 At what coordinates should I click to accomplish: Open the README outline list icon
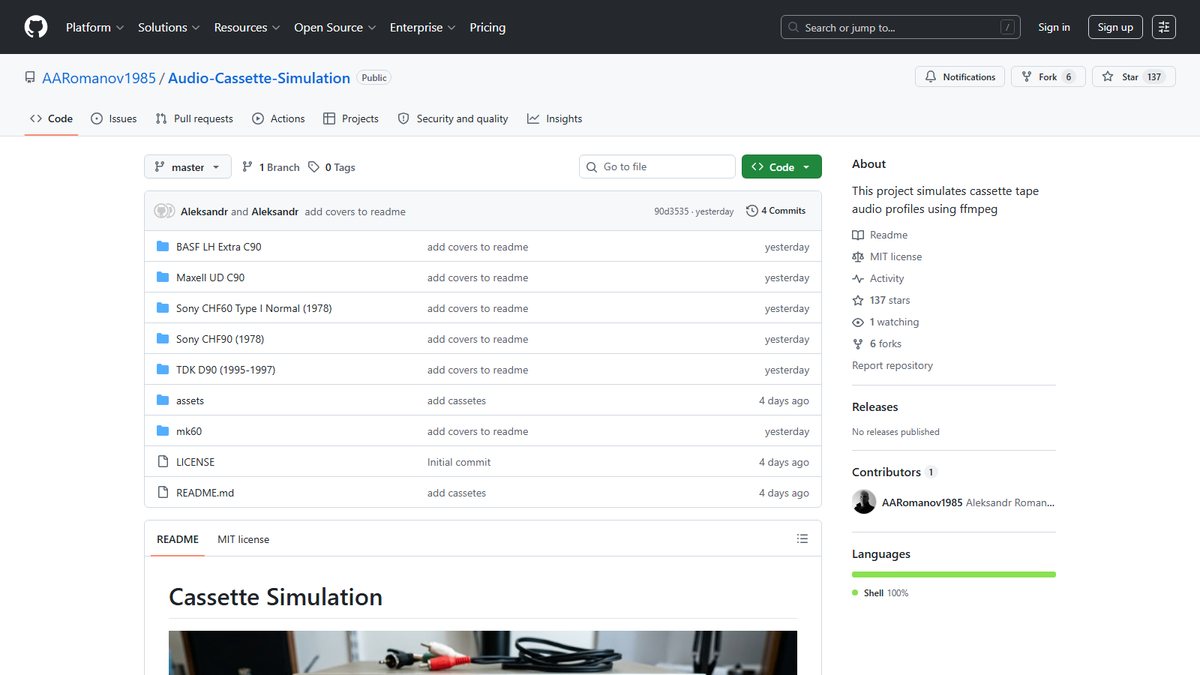[x=802, y=539]
